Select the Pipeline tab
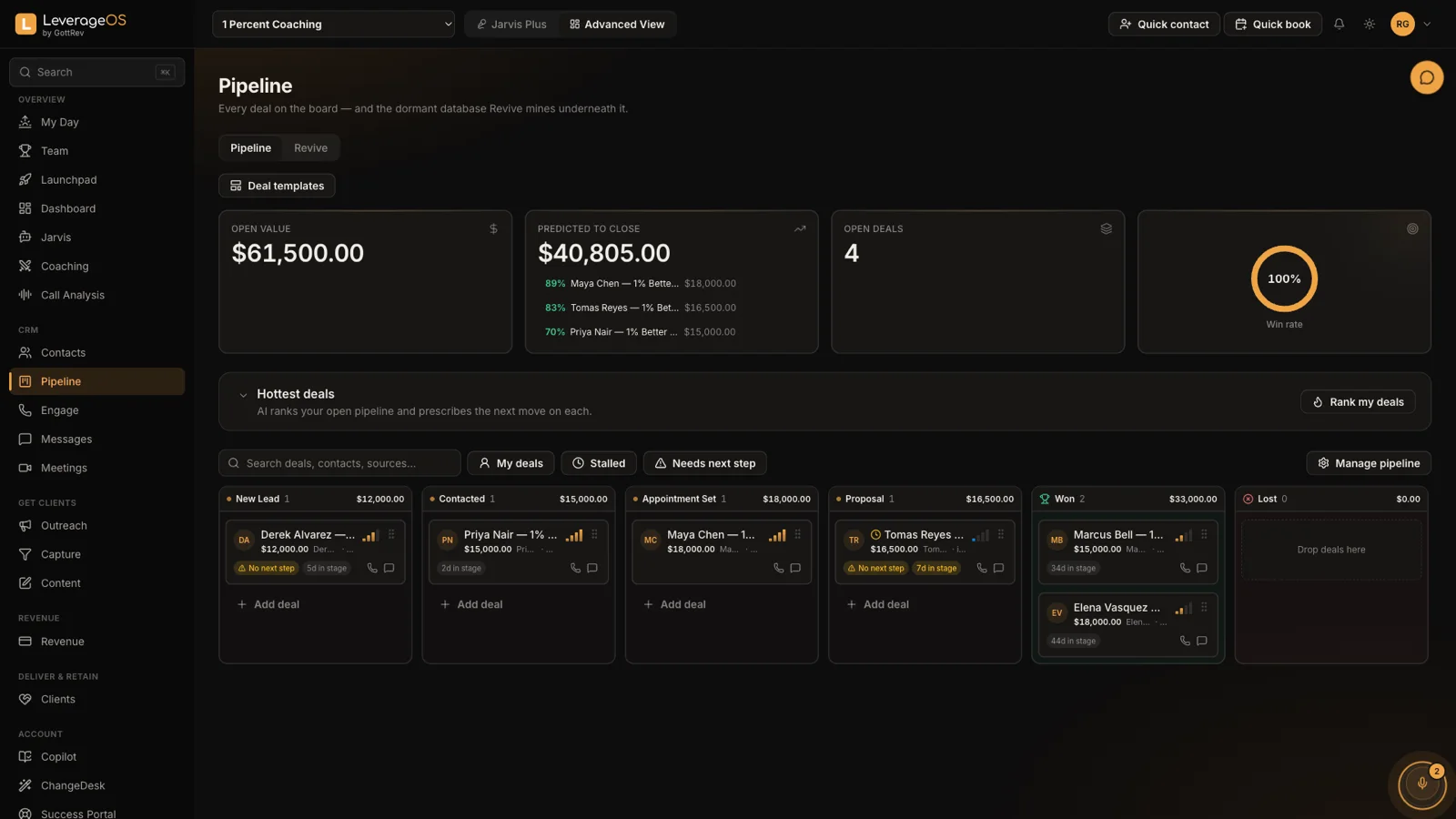Screen dimensions: 1456x819 [250, 147]
